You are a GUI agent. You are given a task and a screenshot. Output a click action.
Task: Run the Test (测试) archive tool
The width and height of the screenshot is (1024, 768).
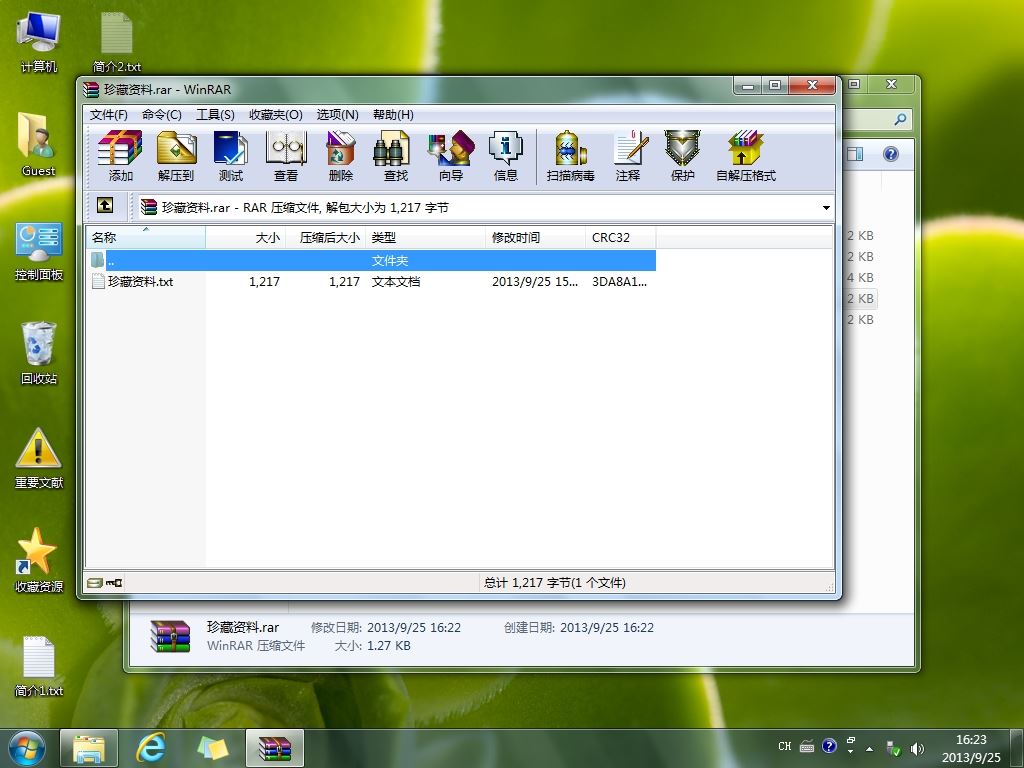click(x=231, y=156)
